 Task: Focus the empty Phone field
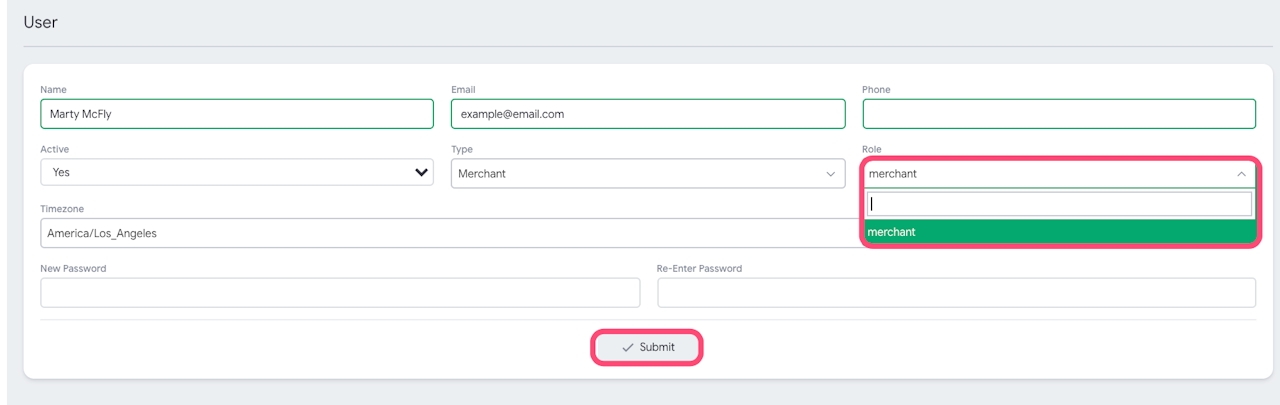1058,114
